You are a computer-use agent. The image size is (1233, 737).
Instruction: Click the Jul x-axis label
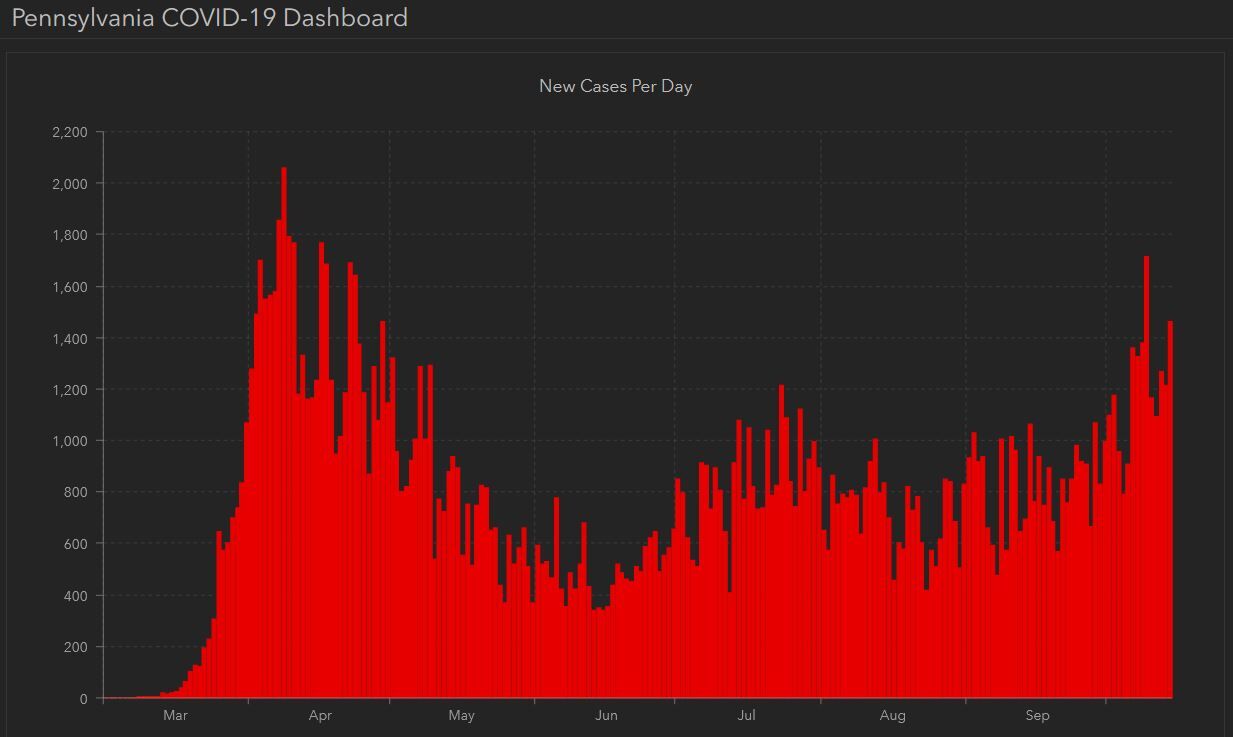(x=746, y=716)
